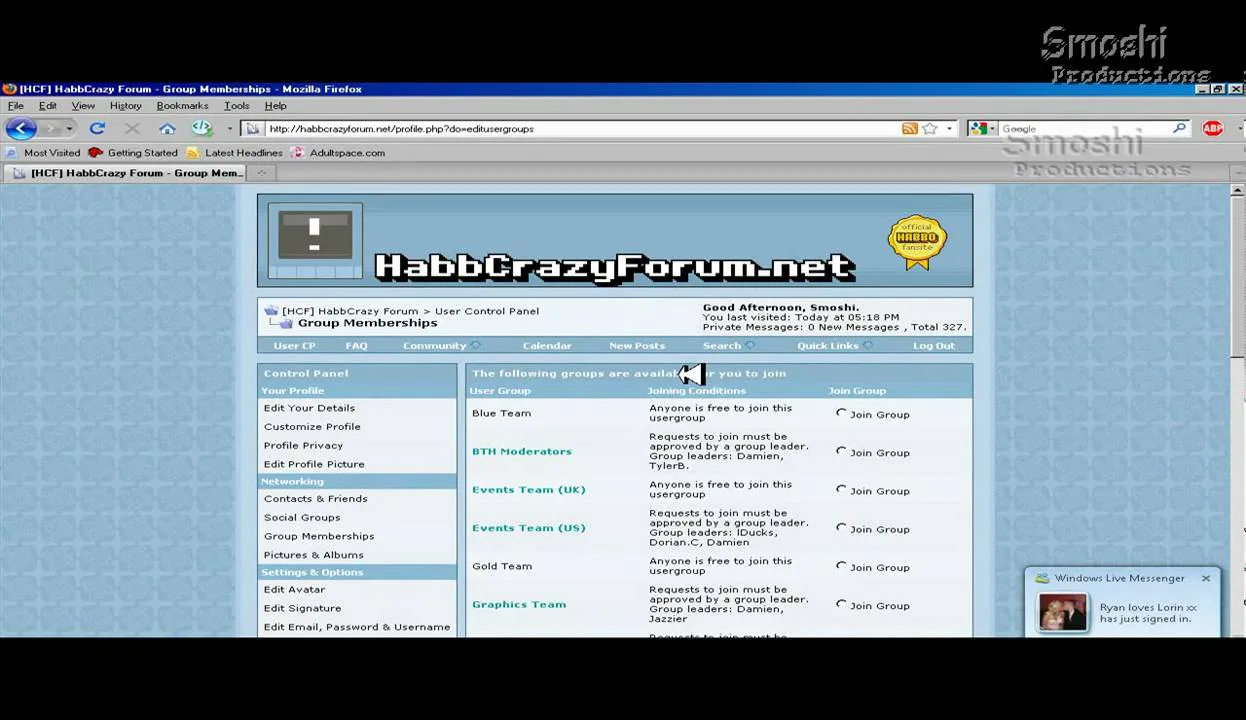Viewport: 1246px width, 720px height.
Task: Open the Edit menu
Action: [x=47, y=106]
